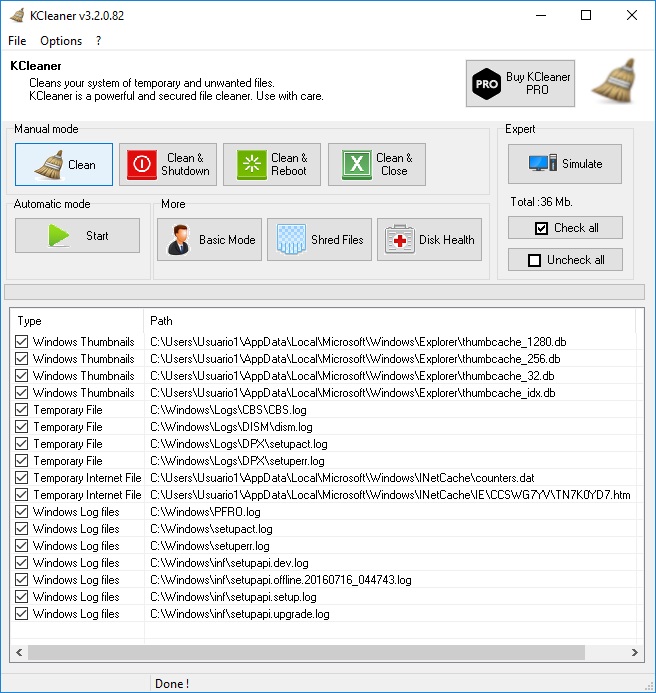
Task: Click the progress bar under the buttons
Action: click(x=324, y=292)
